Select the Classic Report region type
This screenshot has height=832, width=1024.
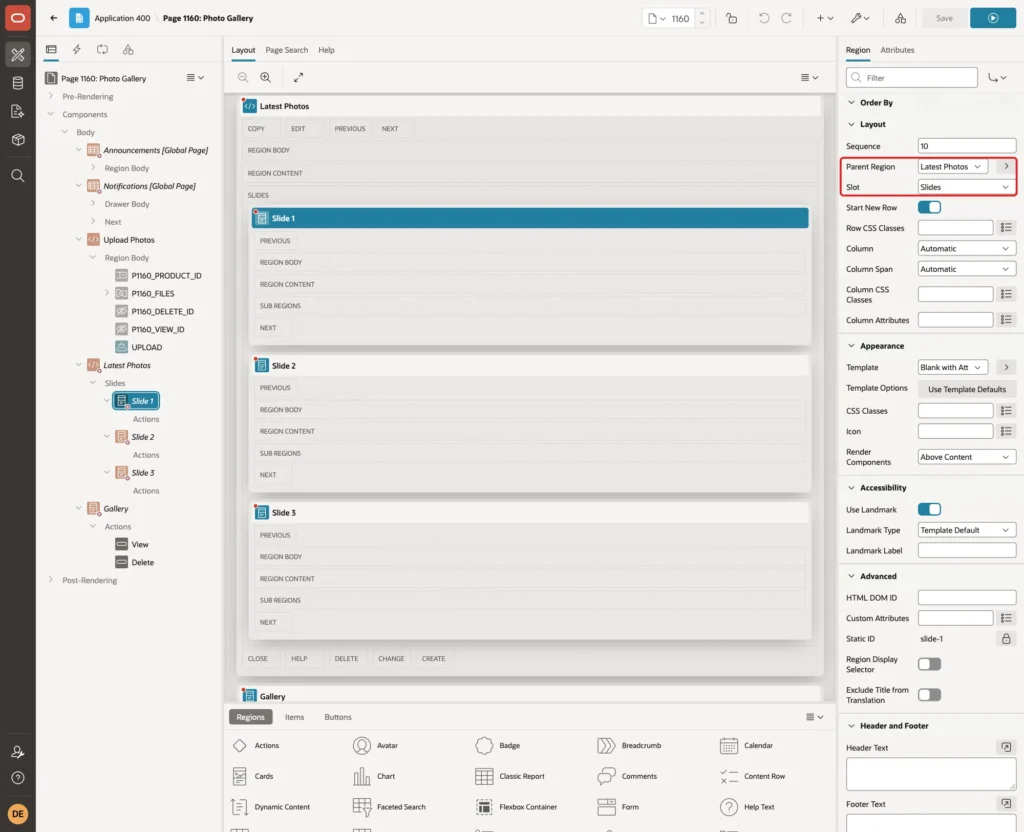pyautogui.click(x=510, y=776)
